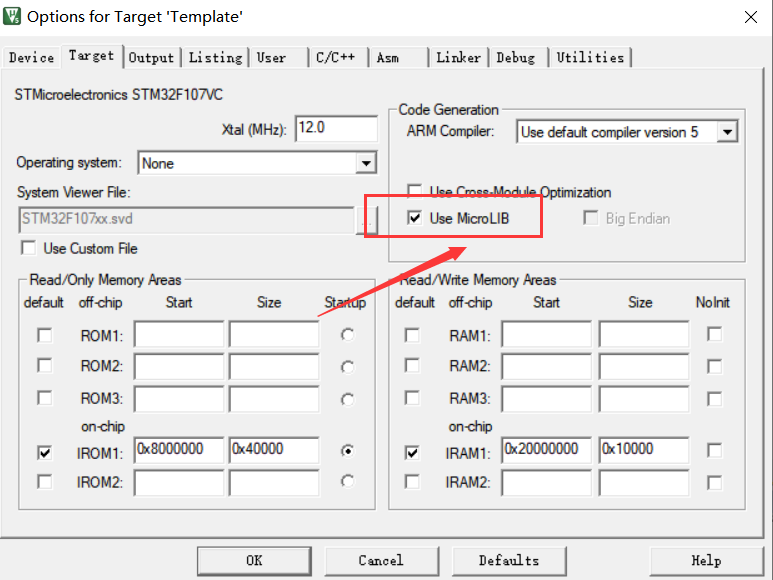
Task: Enable NoInit for IRAM1
Action: point(714,450)
